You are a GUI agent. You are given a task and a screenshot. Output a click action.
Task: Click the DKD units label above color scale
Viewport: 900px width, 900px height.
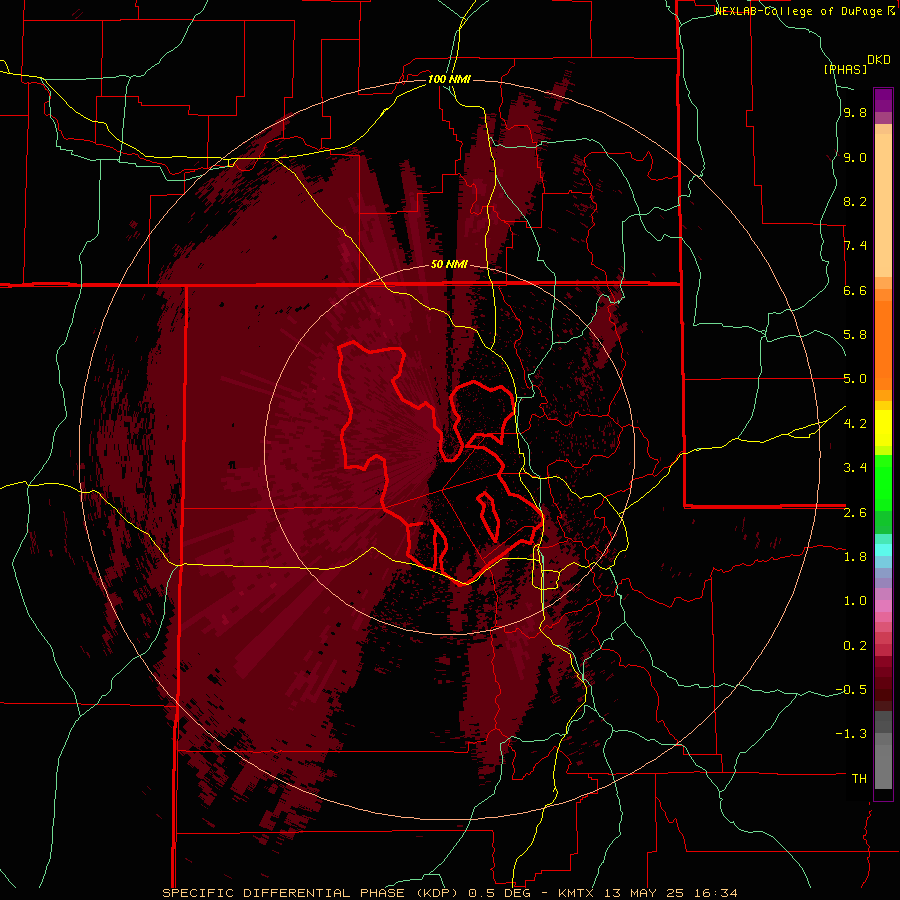point(879,60)
